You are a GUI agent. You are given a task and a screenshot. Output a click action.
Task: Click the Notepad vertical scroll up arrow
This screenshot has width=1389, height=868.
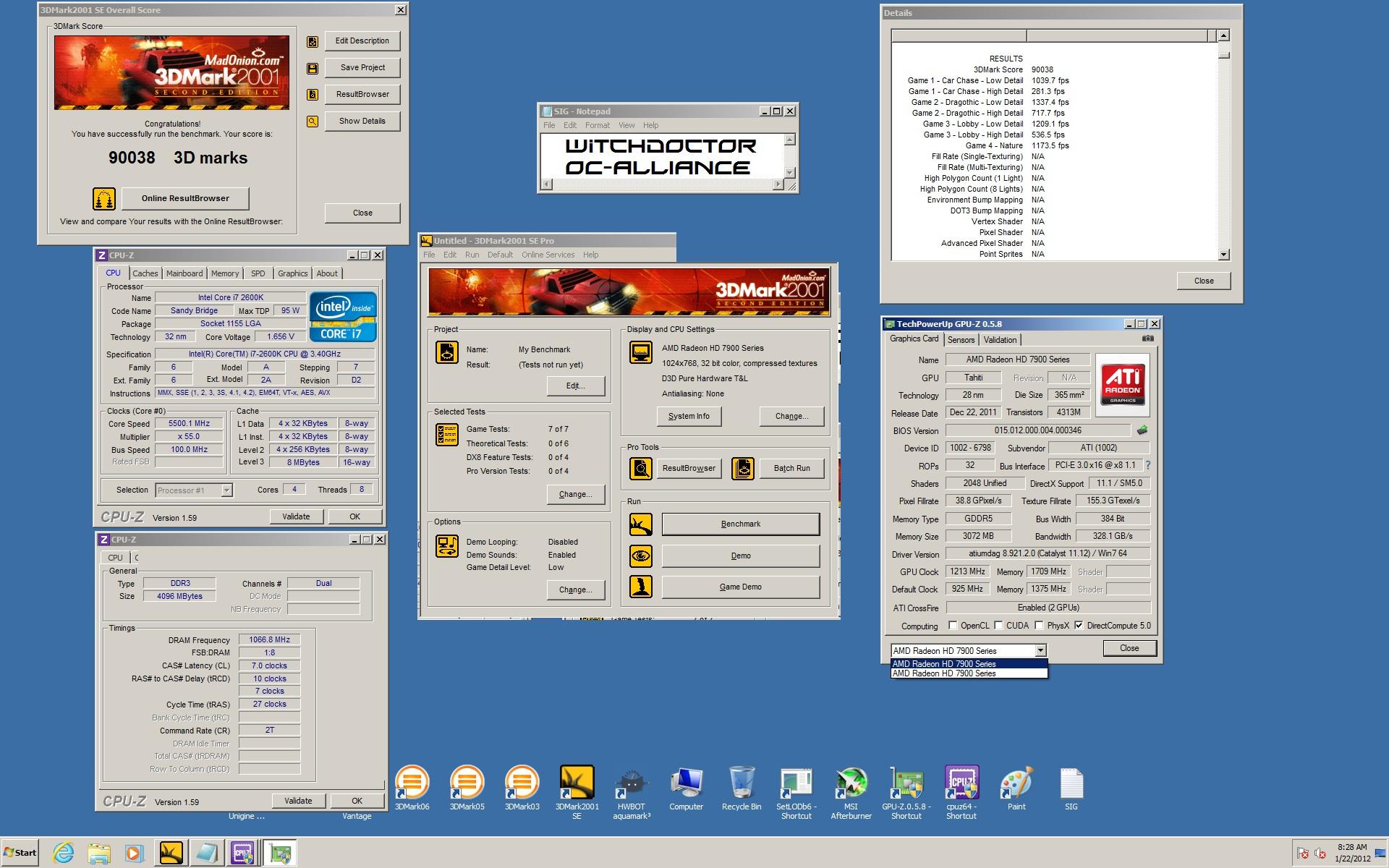point(790,139)
